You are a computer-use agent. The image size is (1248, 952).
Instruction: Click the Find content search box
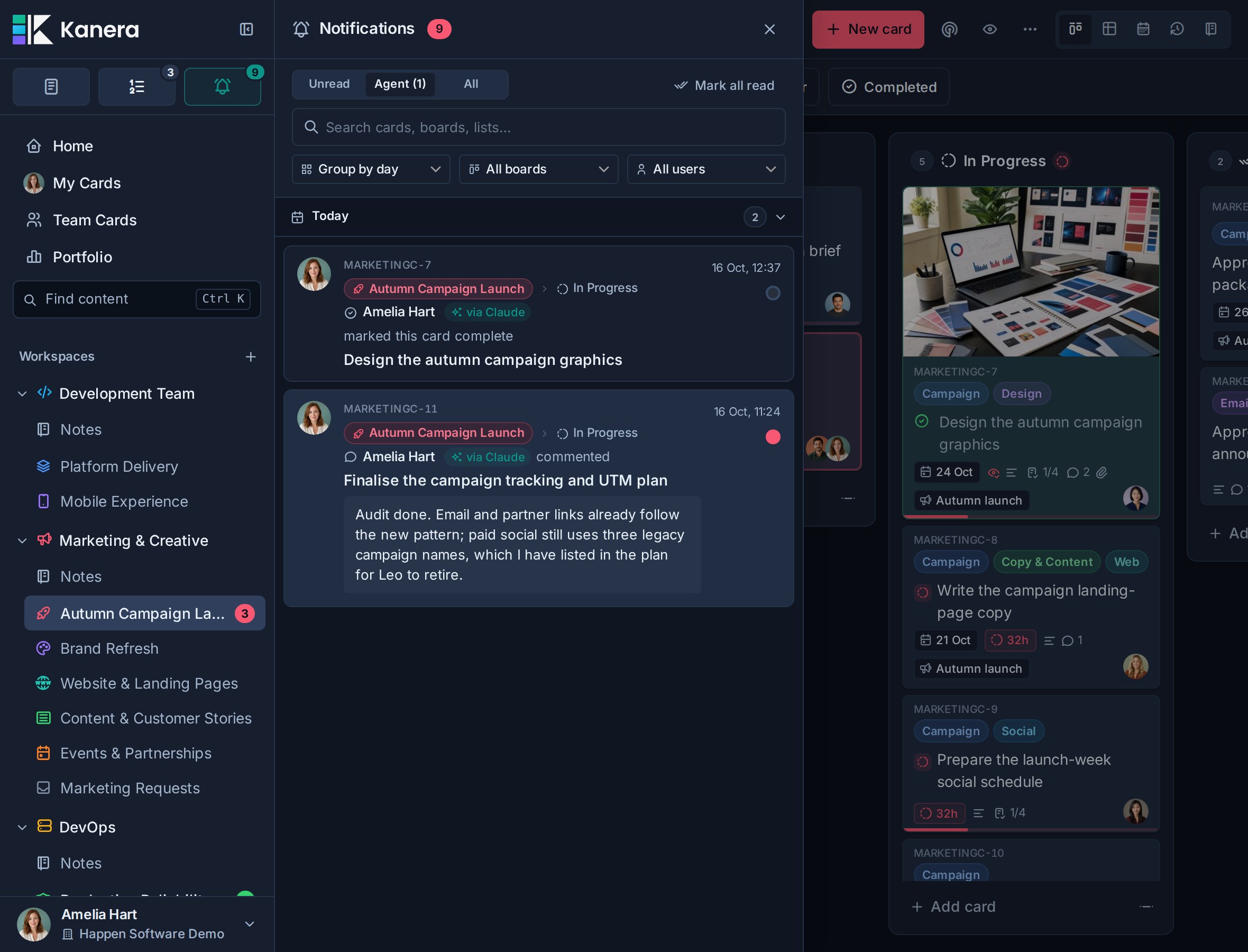coord(136,299)
